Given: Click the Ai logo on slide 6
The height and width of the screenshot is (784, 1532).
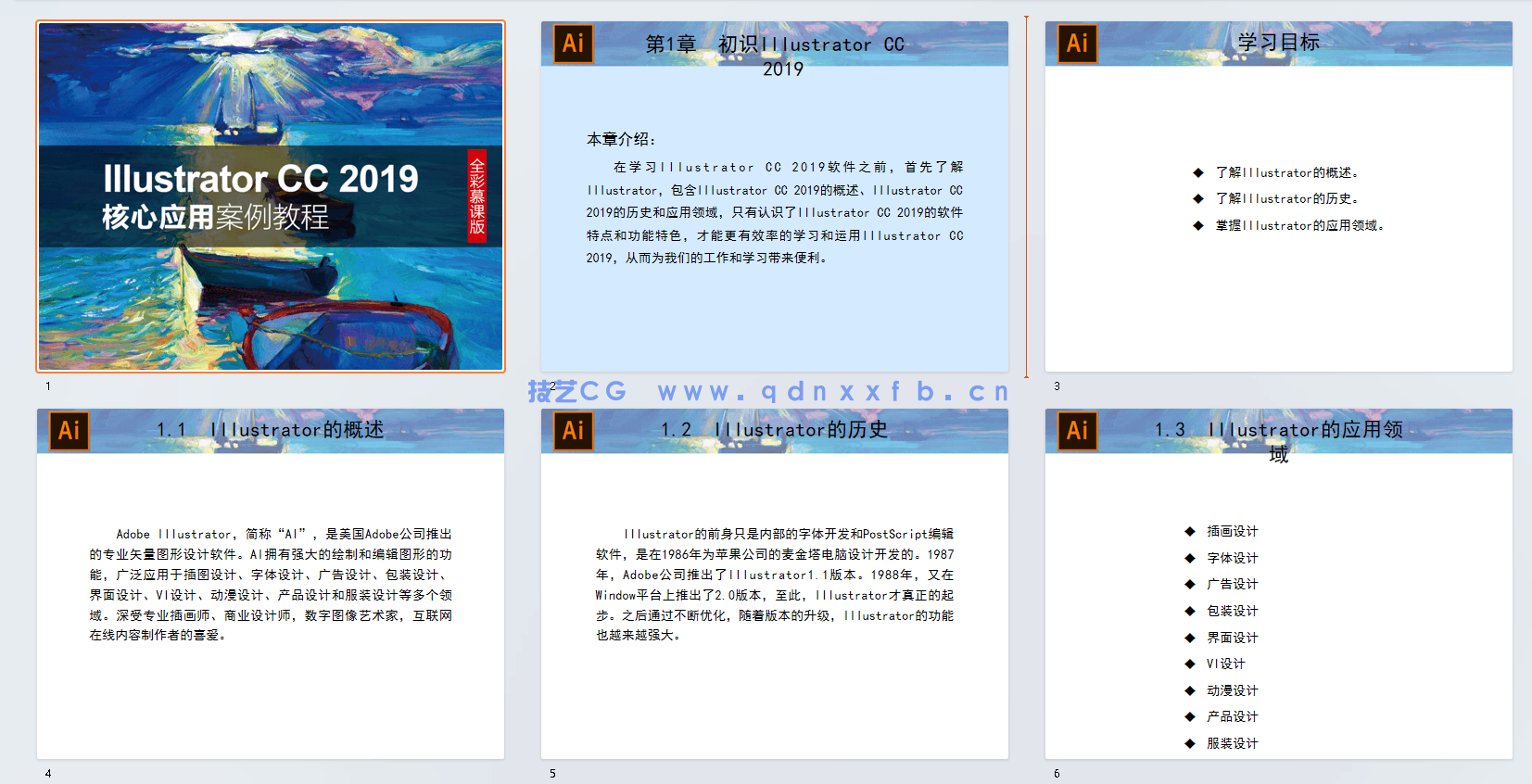Looking at the screenshot, I should [1077, 431].
